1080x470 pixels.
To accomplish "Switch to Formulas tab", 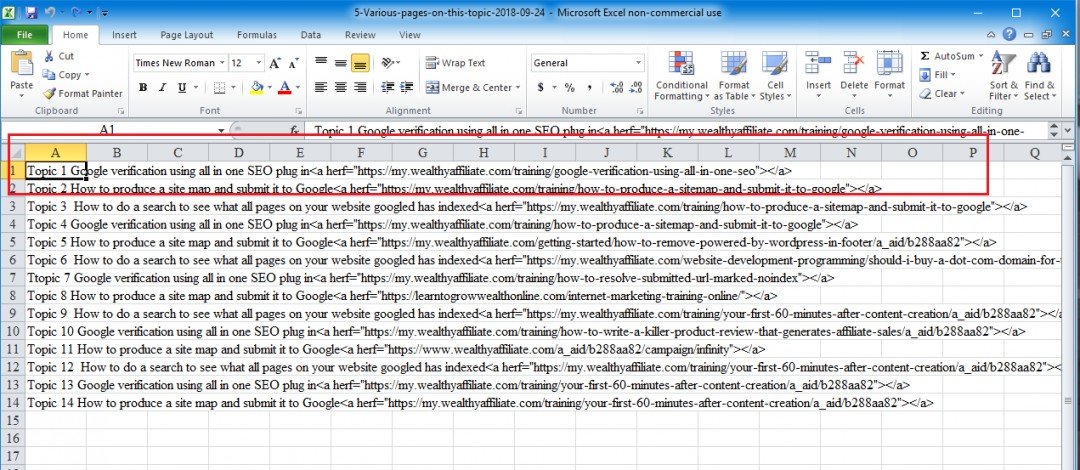I will coord(257,34).
